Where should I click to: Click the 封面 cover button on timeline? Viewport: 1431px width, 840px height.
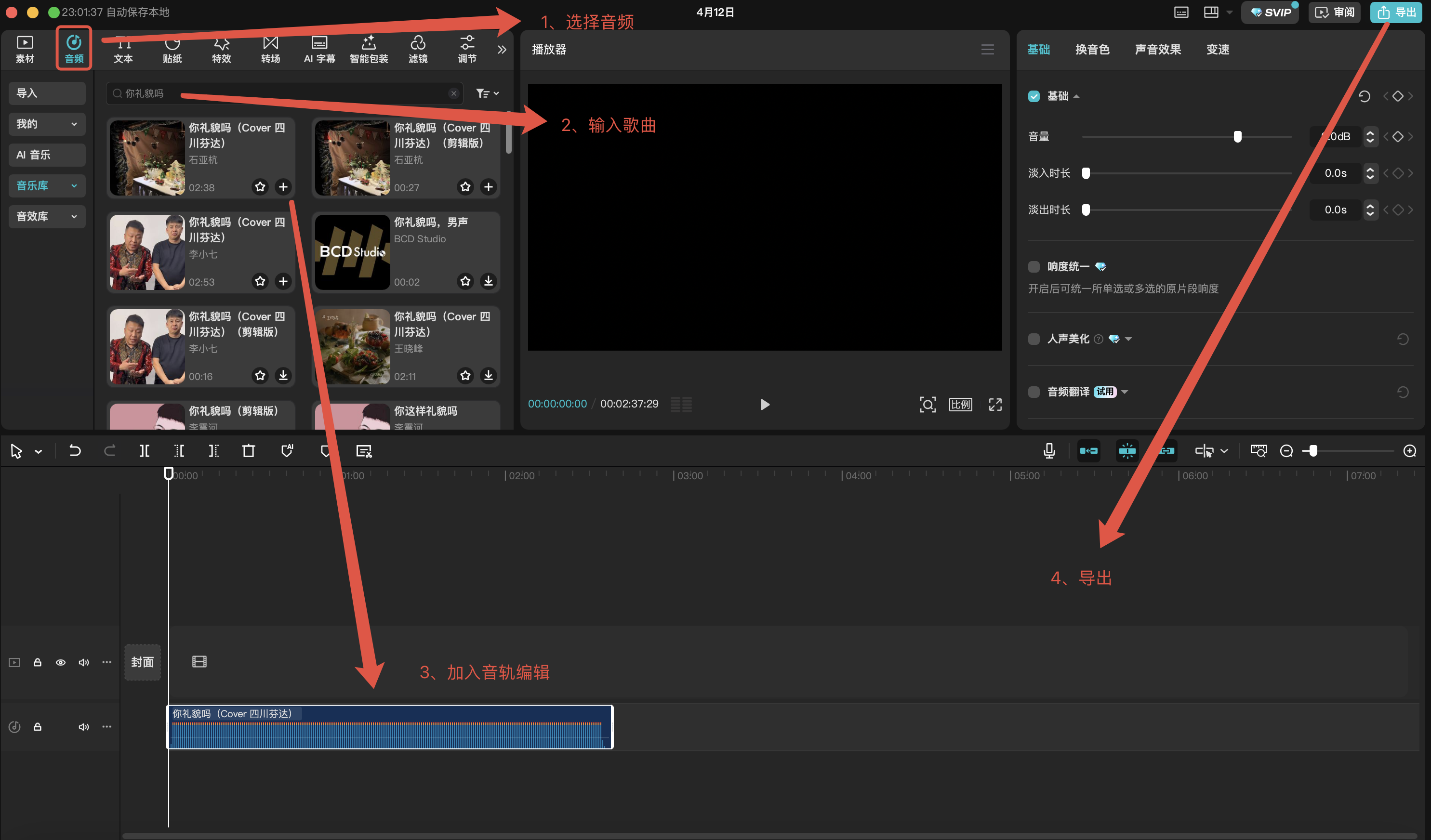coord(142,662)
